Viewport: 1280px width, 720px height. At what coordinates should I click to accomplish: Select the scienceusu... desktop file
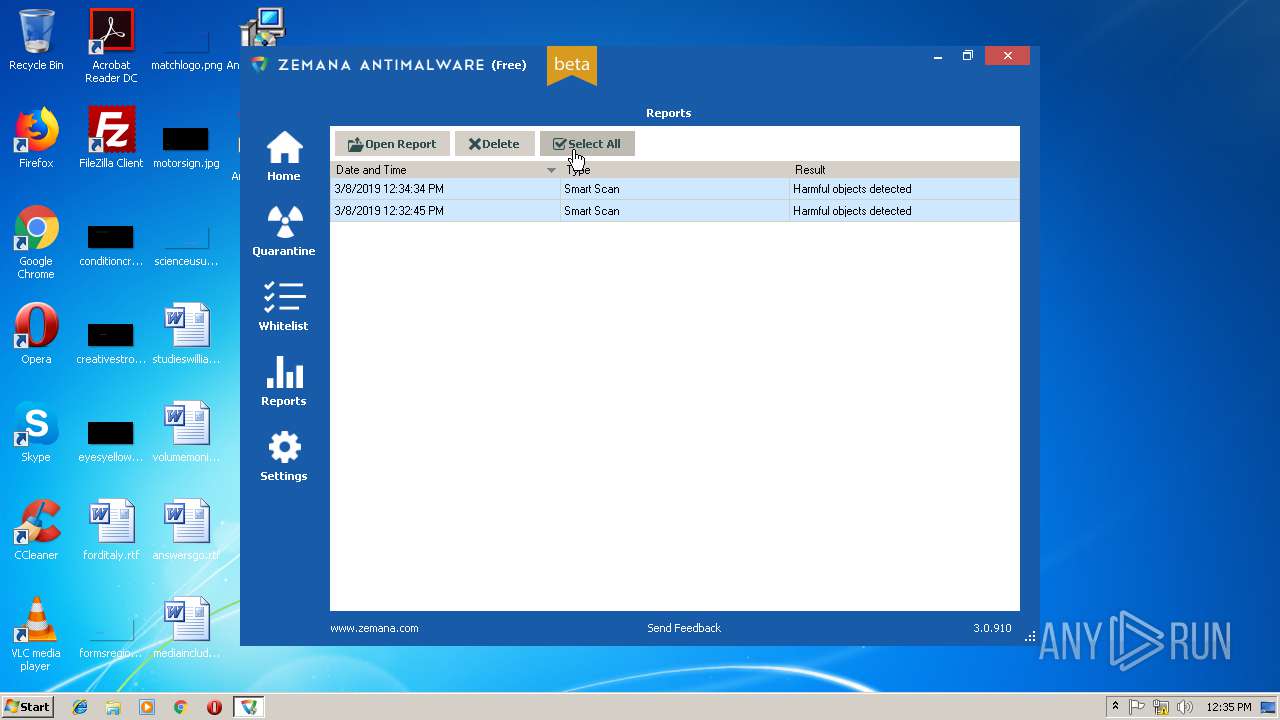tap(186, 245)
